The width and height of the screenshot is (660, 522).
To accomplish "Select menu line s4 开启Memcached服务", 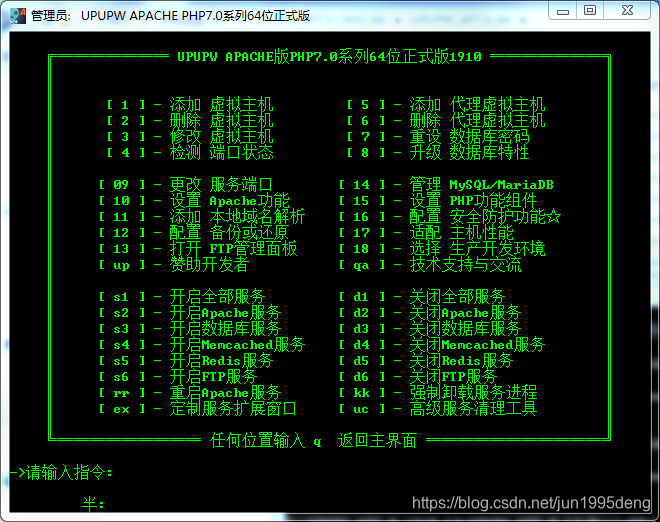I will (202, 344).
